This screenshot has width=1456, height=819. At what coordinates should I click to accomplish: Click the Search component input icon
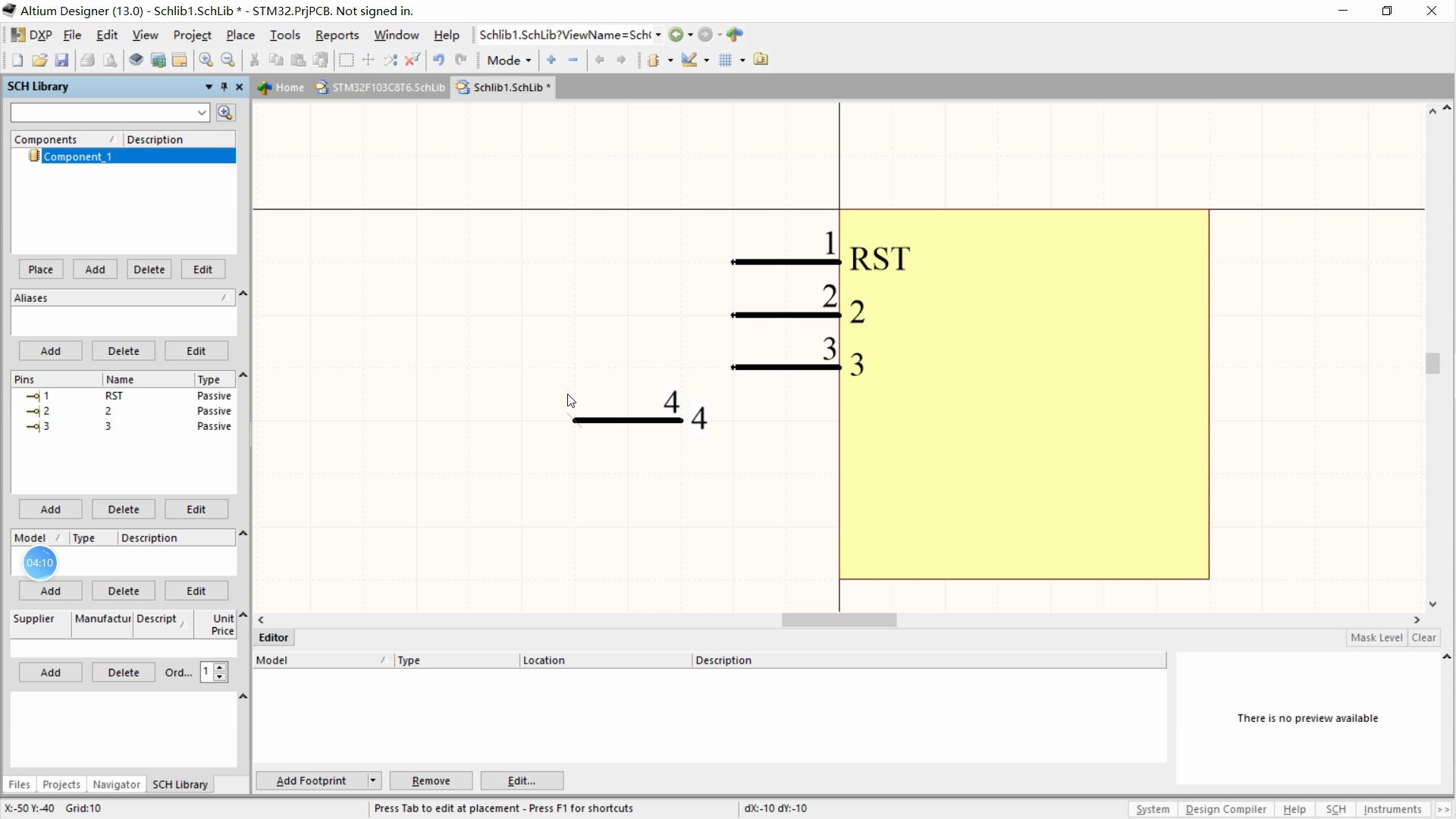(224, 111)
